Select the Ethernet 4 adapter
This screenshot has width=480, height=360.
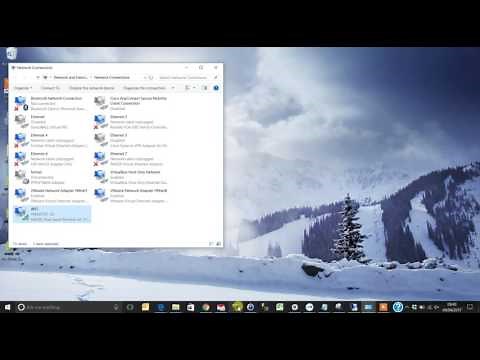[52, 140]
